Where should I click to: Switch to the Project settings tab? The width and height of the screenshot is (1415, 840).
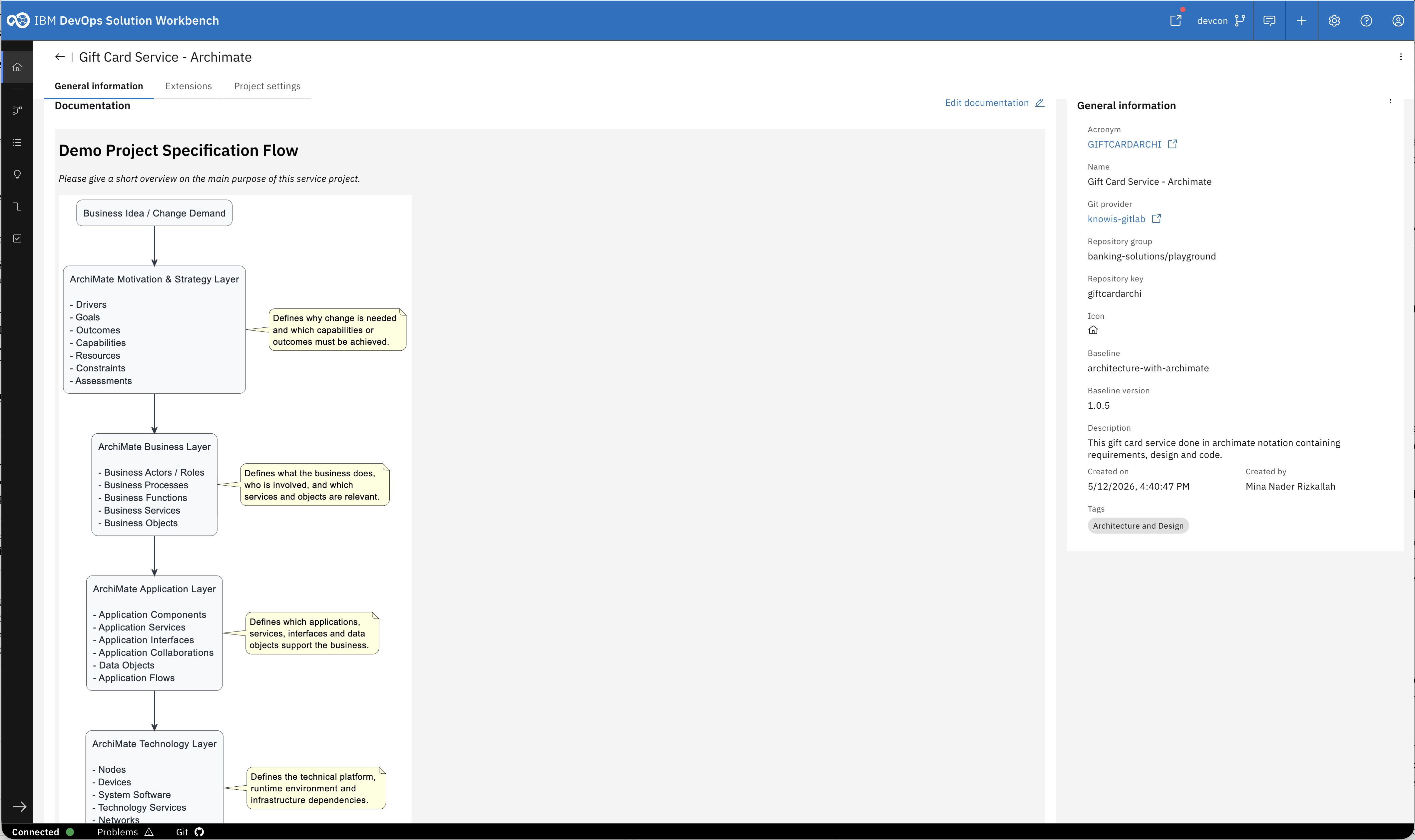[267, 86]
